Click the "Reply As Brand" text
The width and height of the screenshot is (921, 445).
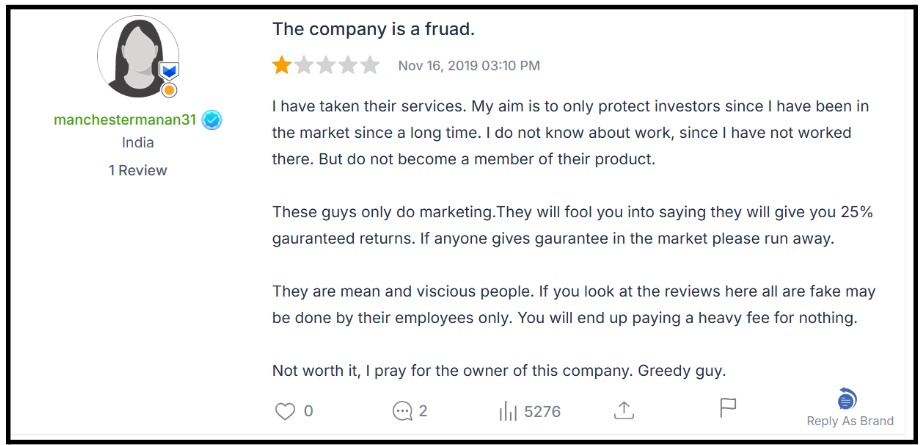850,421
